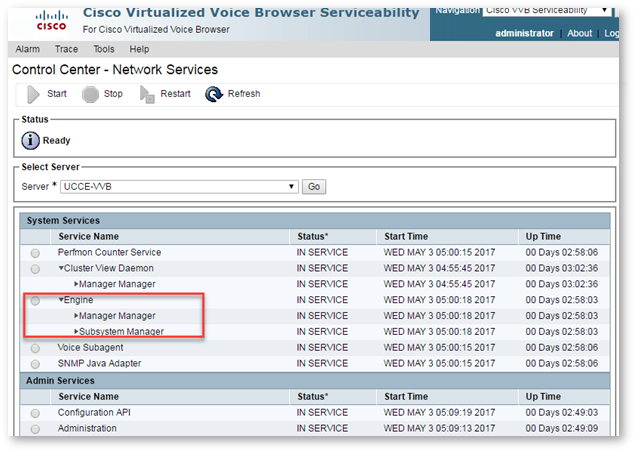Click the Stop toolbar label
The height and width of the screenshot is (452, 636).
click(x=113, y=94)
